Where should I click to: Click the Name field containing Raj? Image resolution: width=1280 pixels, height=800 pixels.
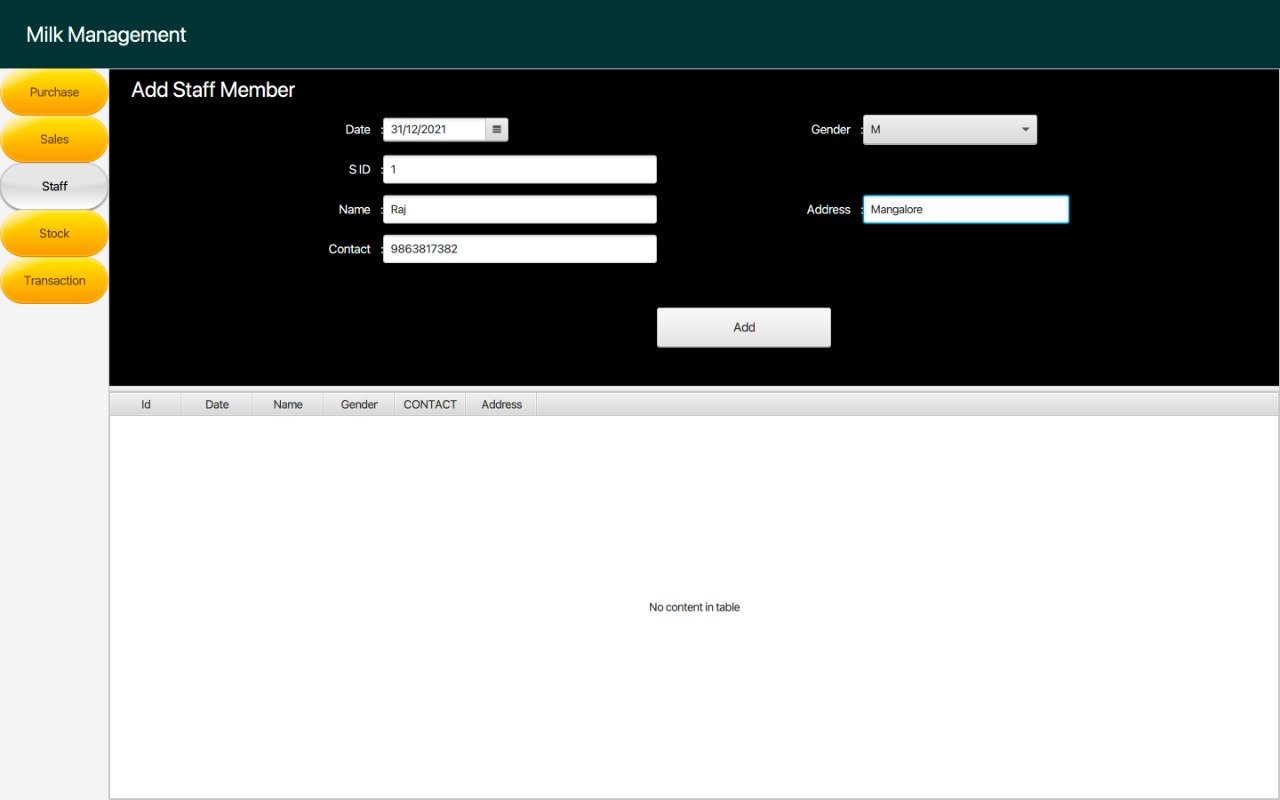[519, 209]
